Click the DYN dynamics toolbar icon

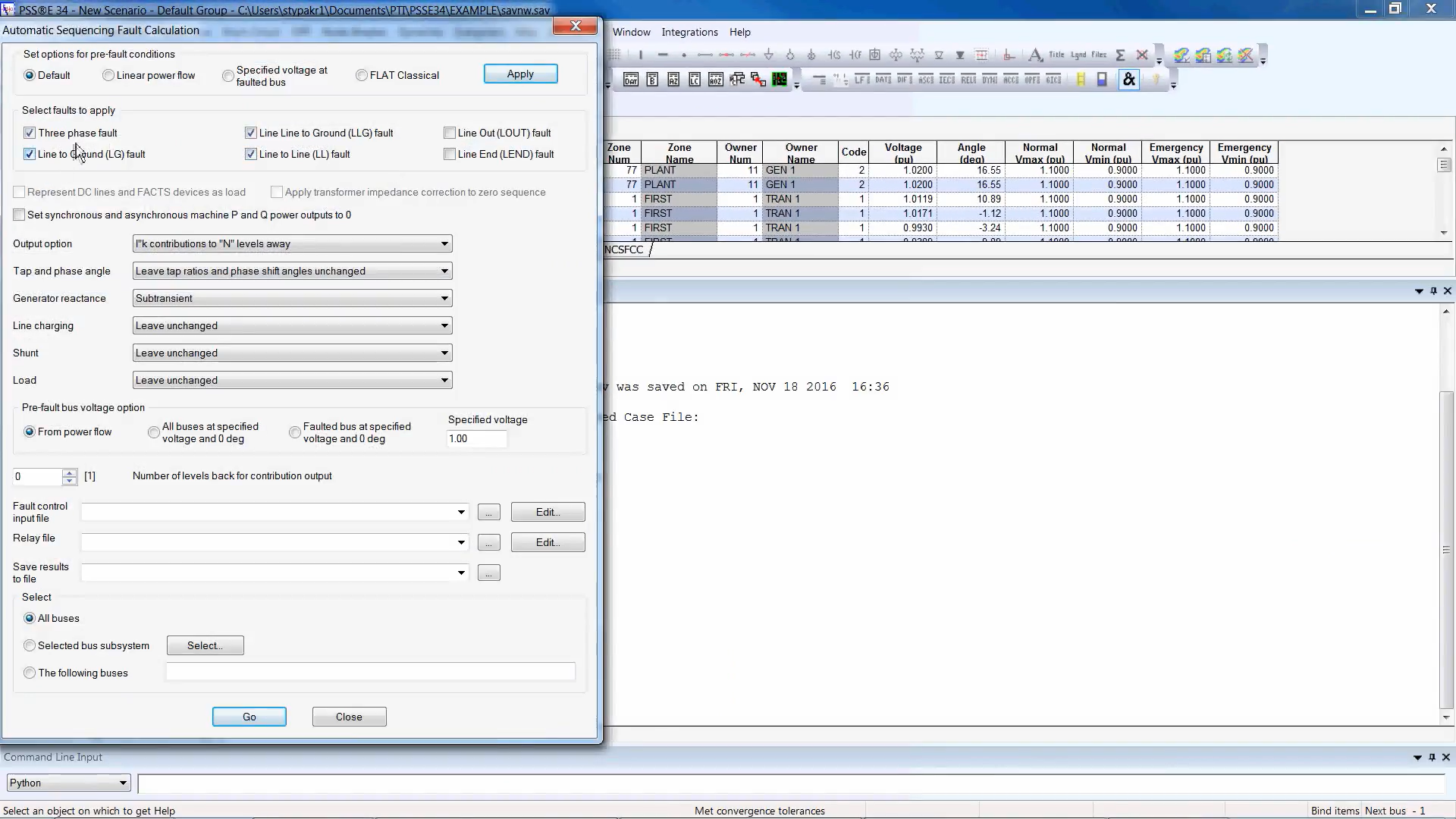click(x=990, y=80)
